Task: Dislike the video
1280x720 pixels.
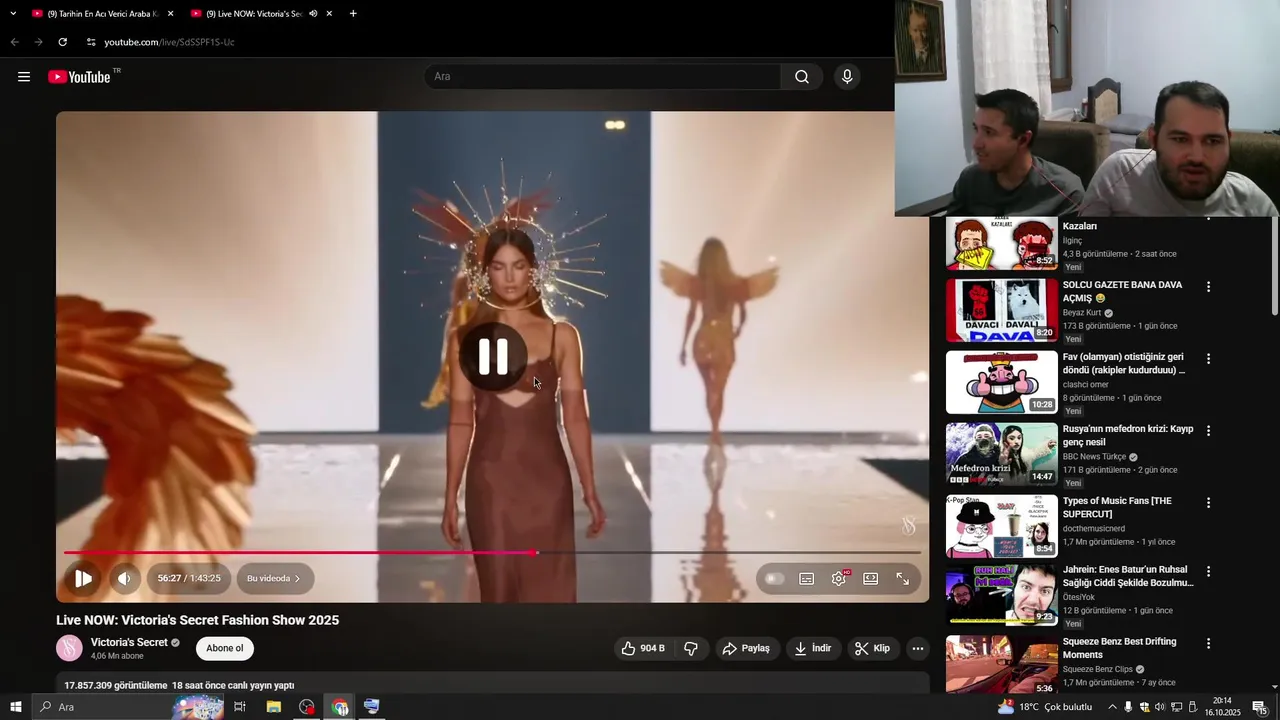Action: click(x=691, y=648)
